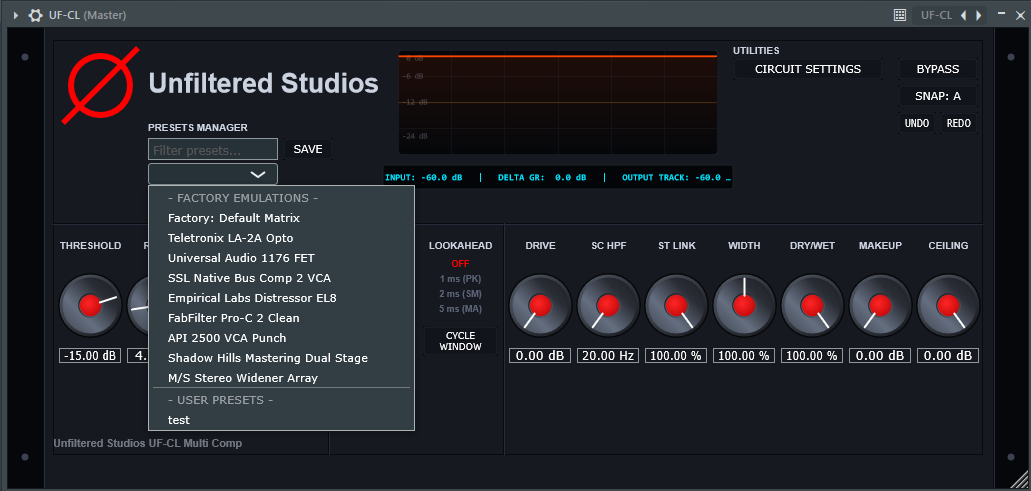Click the MAKEUP knob

click(x=880, y=306)
